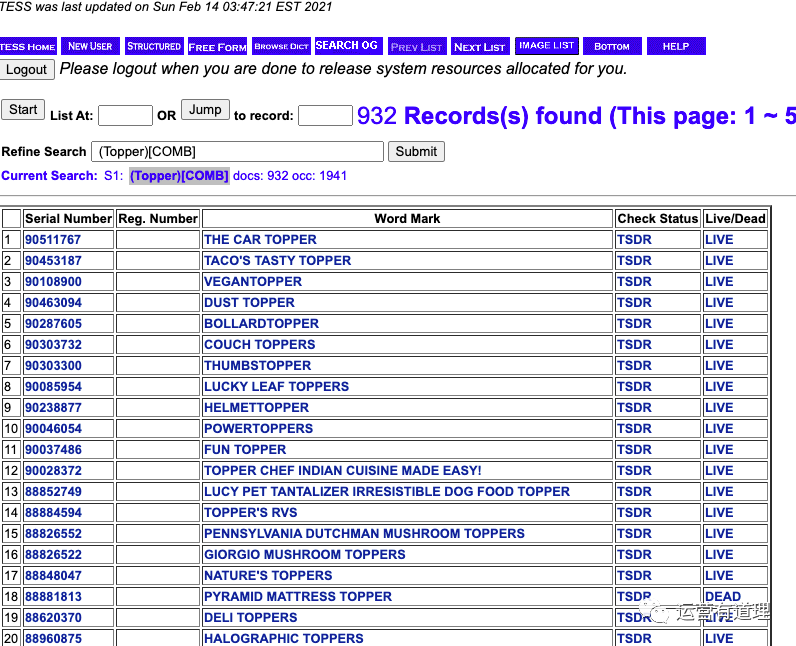796x646 pixels.
Task: Open TSDR status for COUCH TOPPERS
Action: click(634, 345)
